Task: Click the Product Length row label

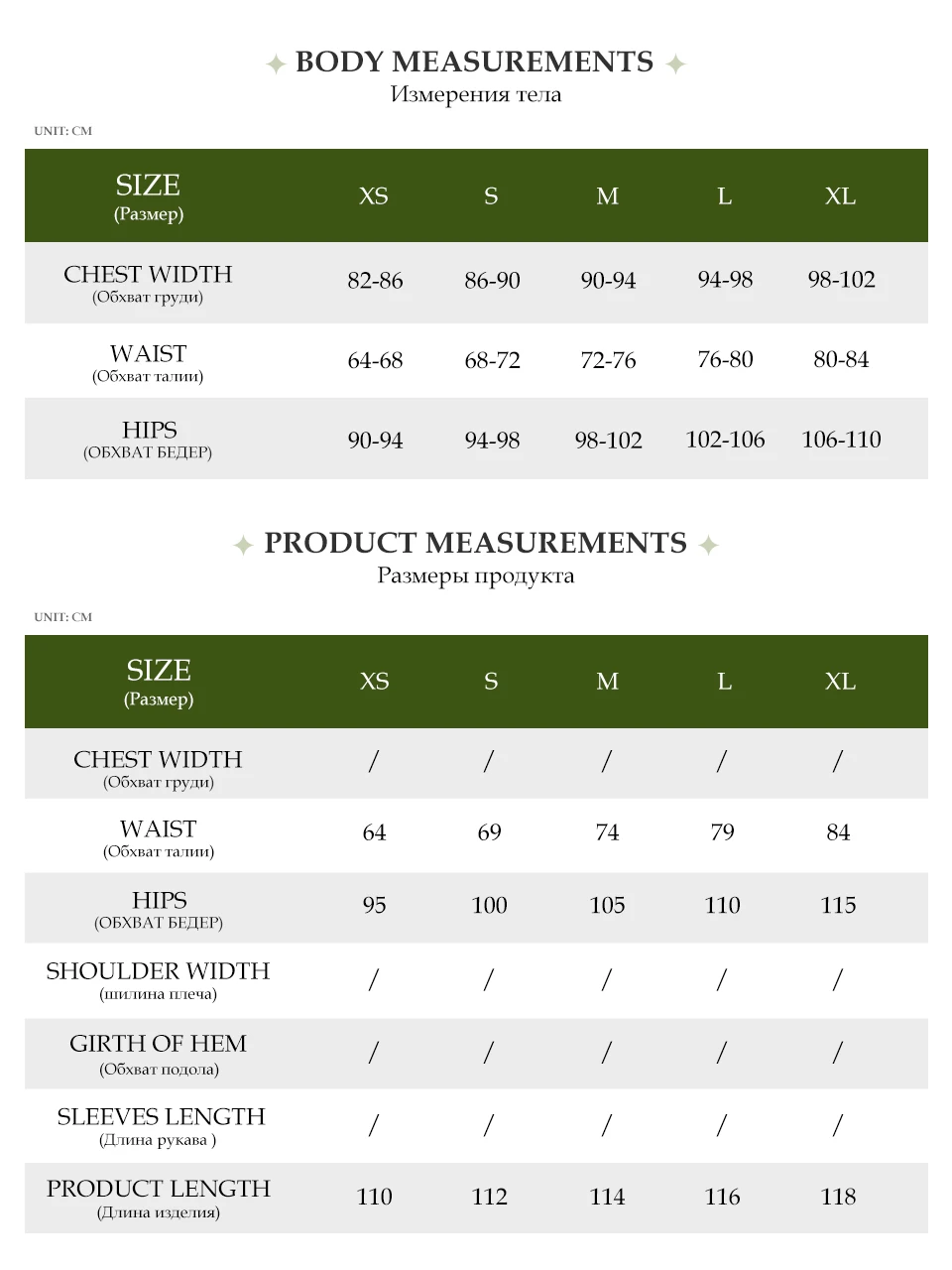Action: [x=158, y=1189]
